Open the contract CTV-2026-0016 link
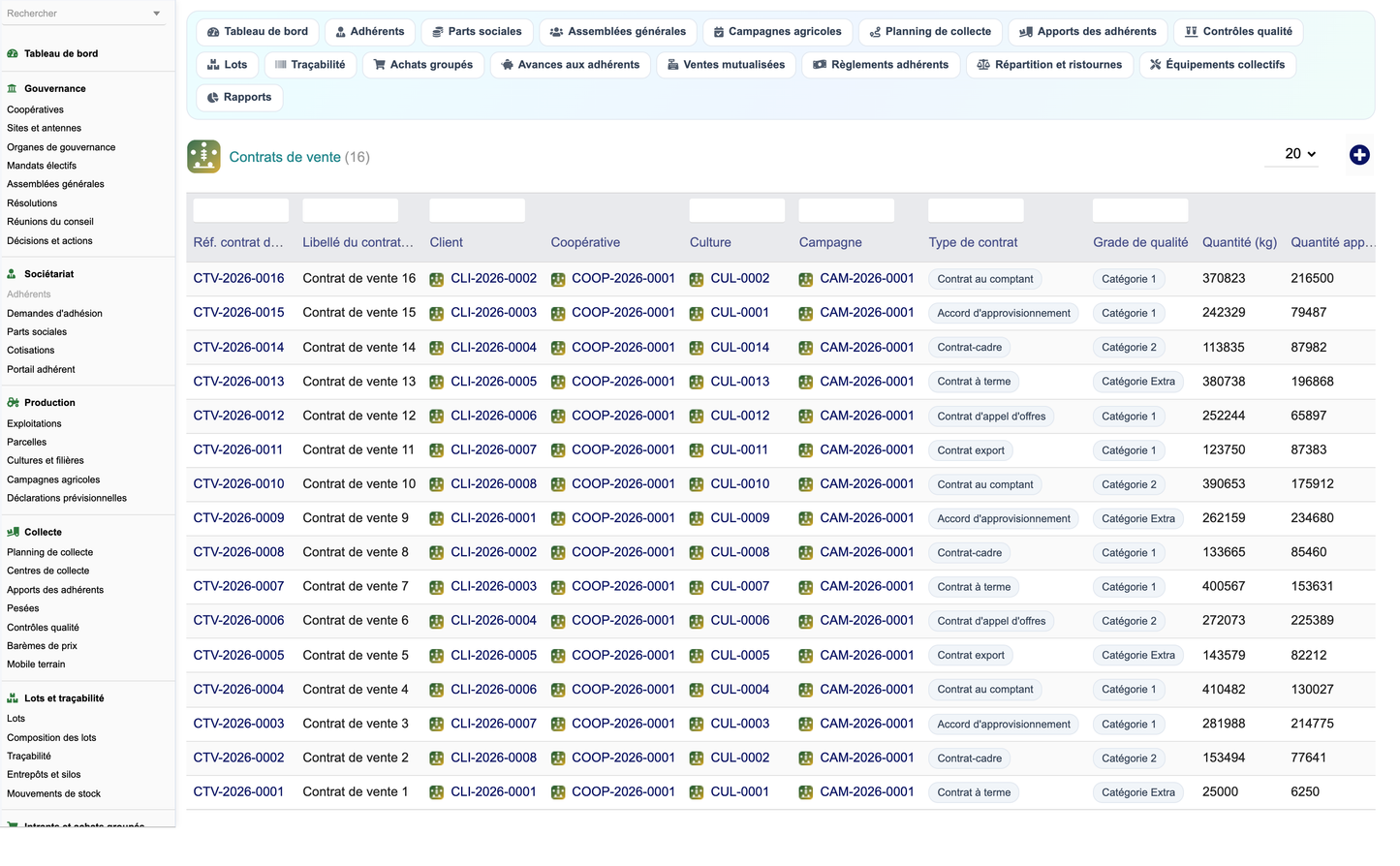 (x=239, y=278)
